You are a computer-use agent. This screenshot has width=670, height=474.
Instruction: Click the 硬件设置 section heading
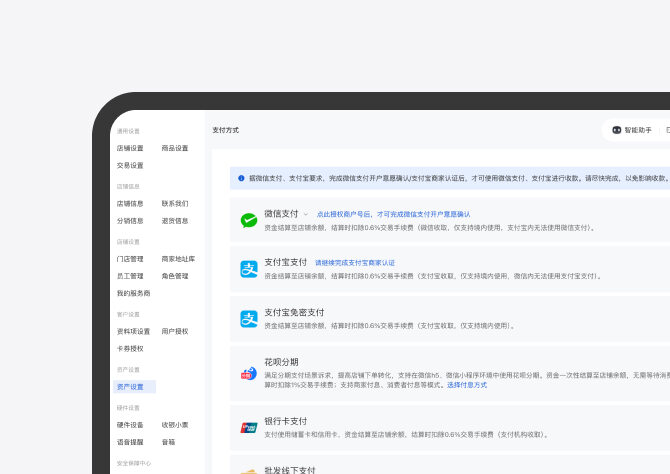click(128, 408)
